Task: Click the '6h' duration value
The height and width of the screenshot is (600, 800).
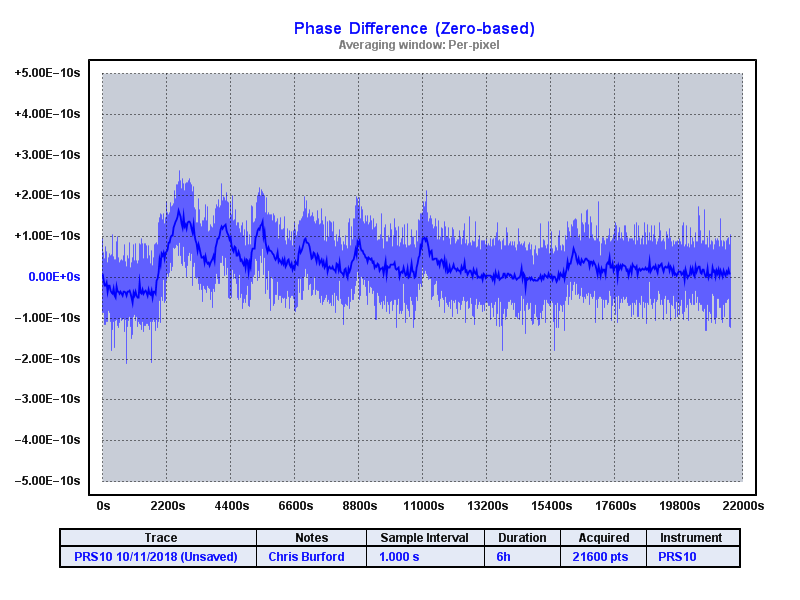Action: (x=503, y=556)
